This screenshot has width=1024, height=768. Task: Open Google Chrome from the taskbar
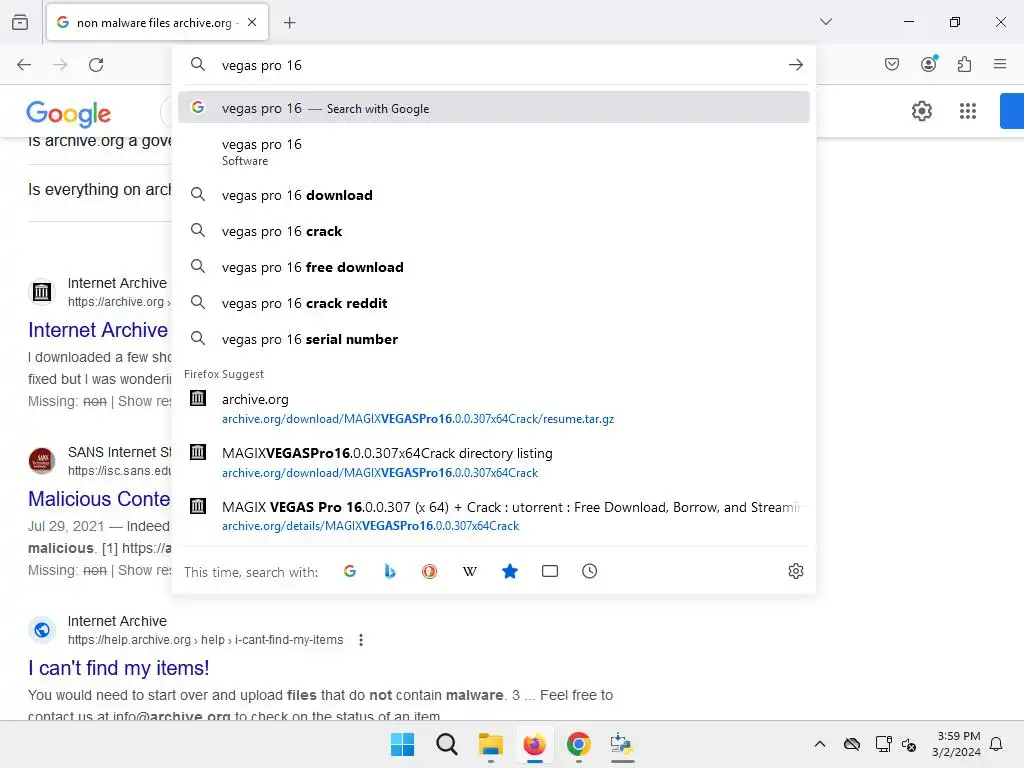pos(578,744)
